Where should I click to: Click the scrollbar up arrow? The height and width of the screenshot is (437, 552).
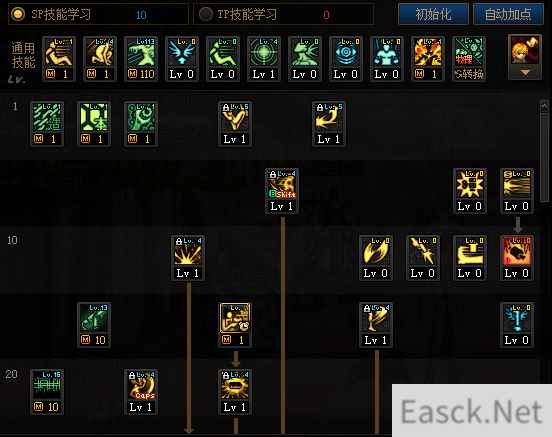pos(544,106)
